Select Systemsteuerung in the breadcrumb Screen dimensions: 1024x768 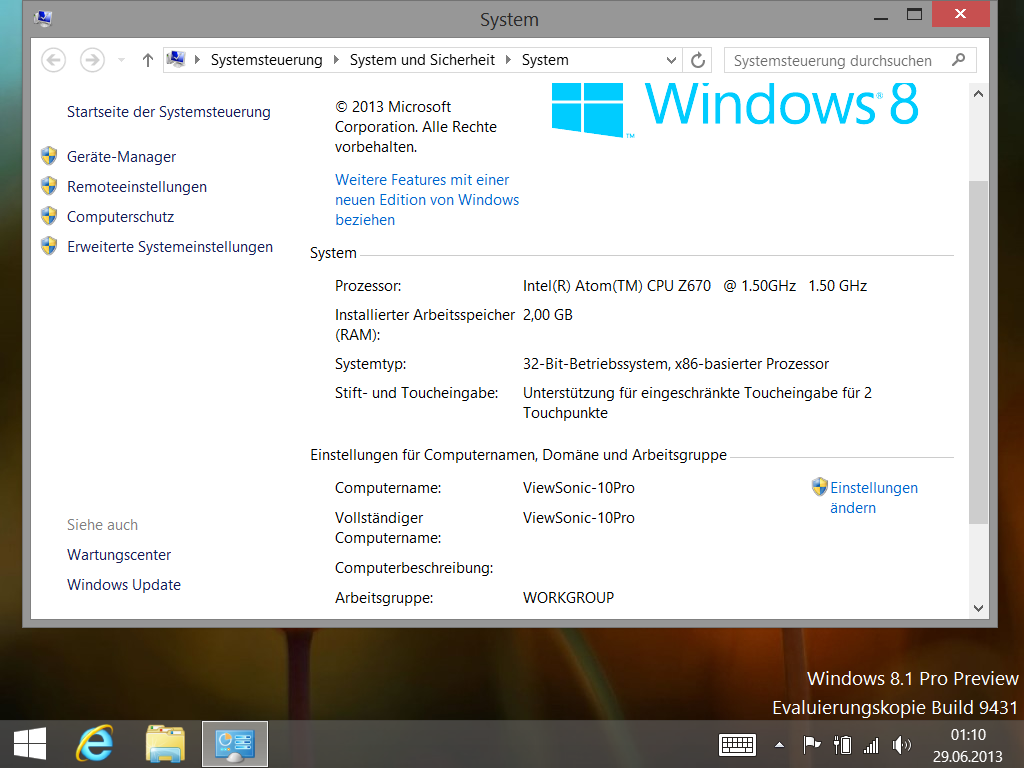(266, 60)
